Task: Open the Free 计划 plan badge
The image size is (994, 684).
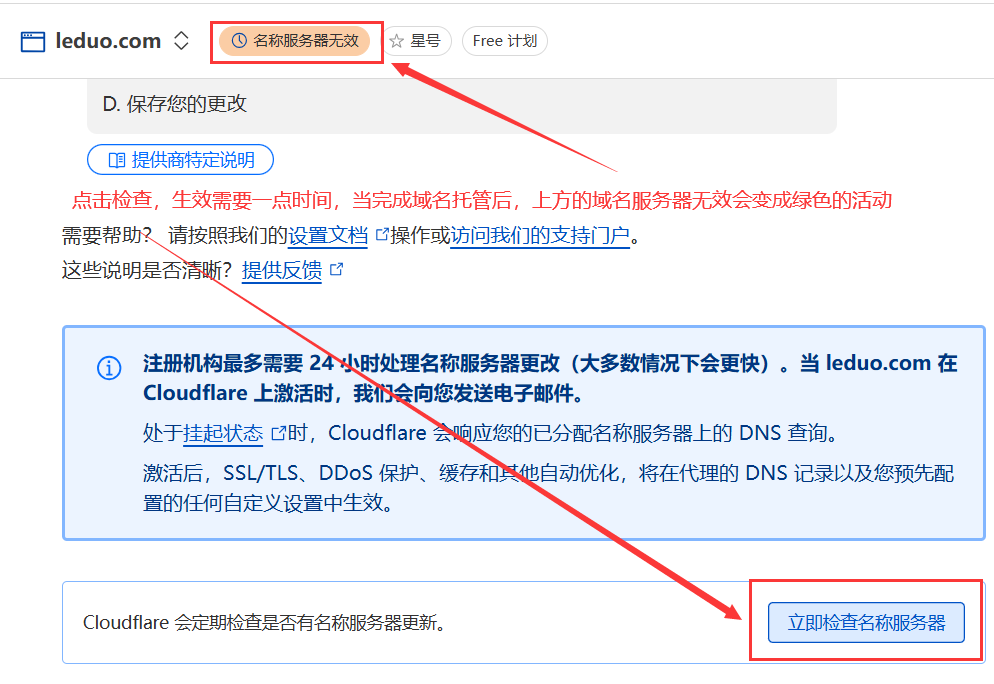Action: (x=505, y=41)
